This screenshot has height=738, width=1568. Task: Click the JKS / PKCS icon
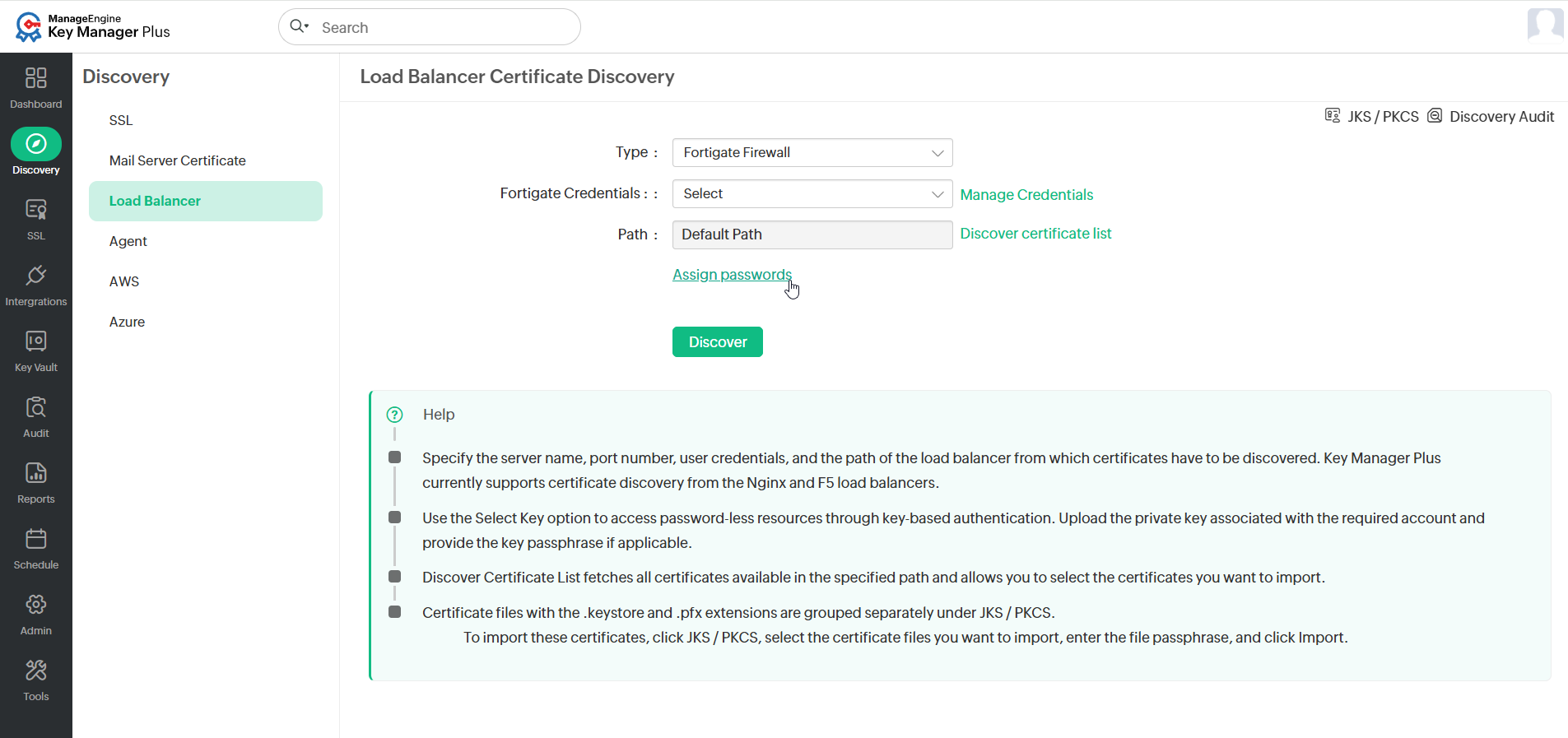point(1333,115)
